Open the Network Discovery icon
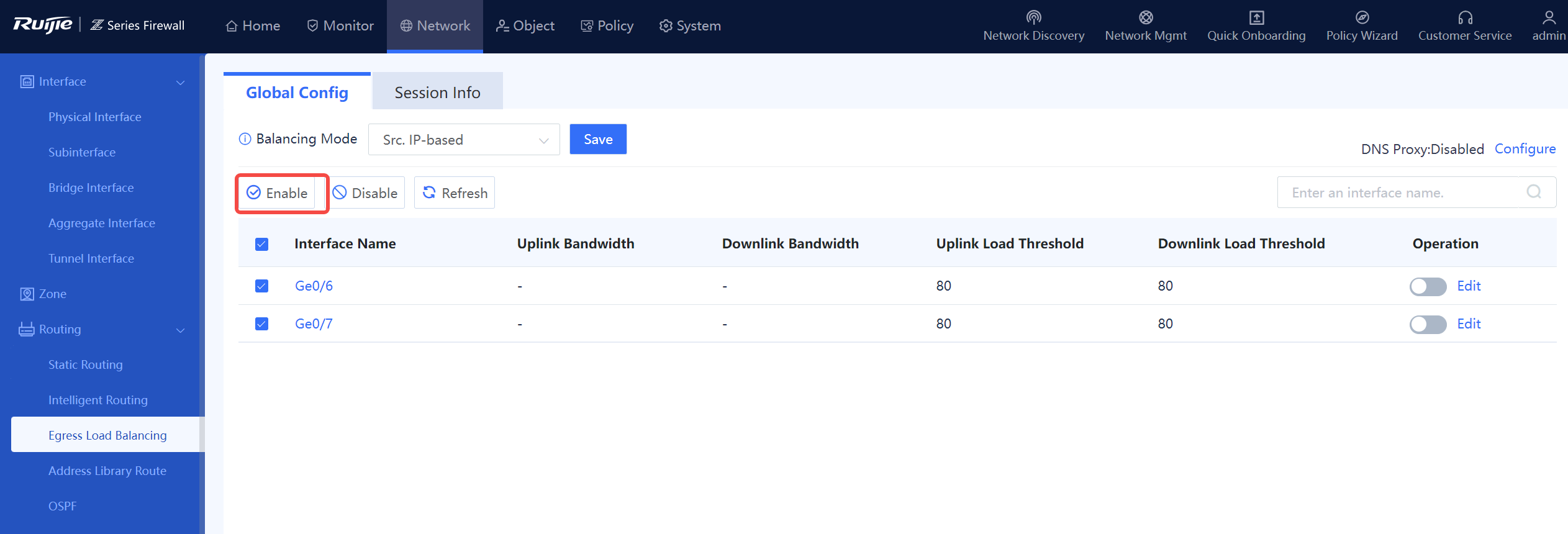The height and width of the screenshot is (534, 1568). pos(1033,17)
